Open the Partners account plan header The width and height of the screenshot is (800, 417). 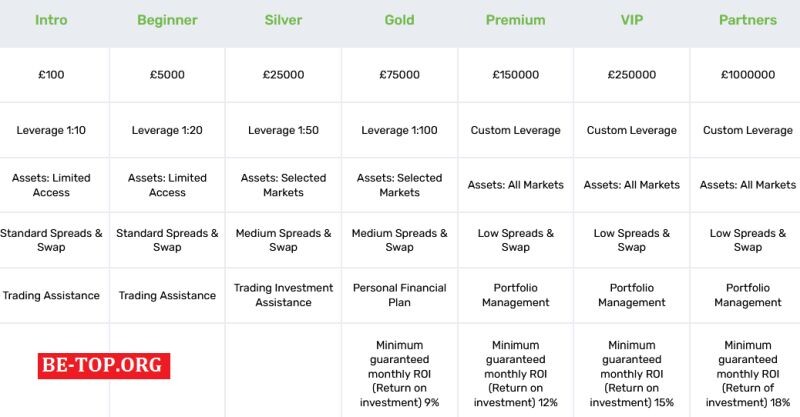pos(747,20)
